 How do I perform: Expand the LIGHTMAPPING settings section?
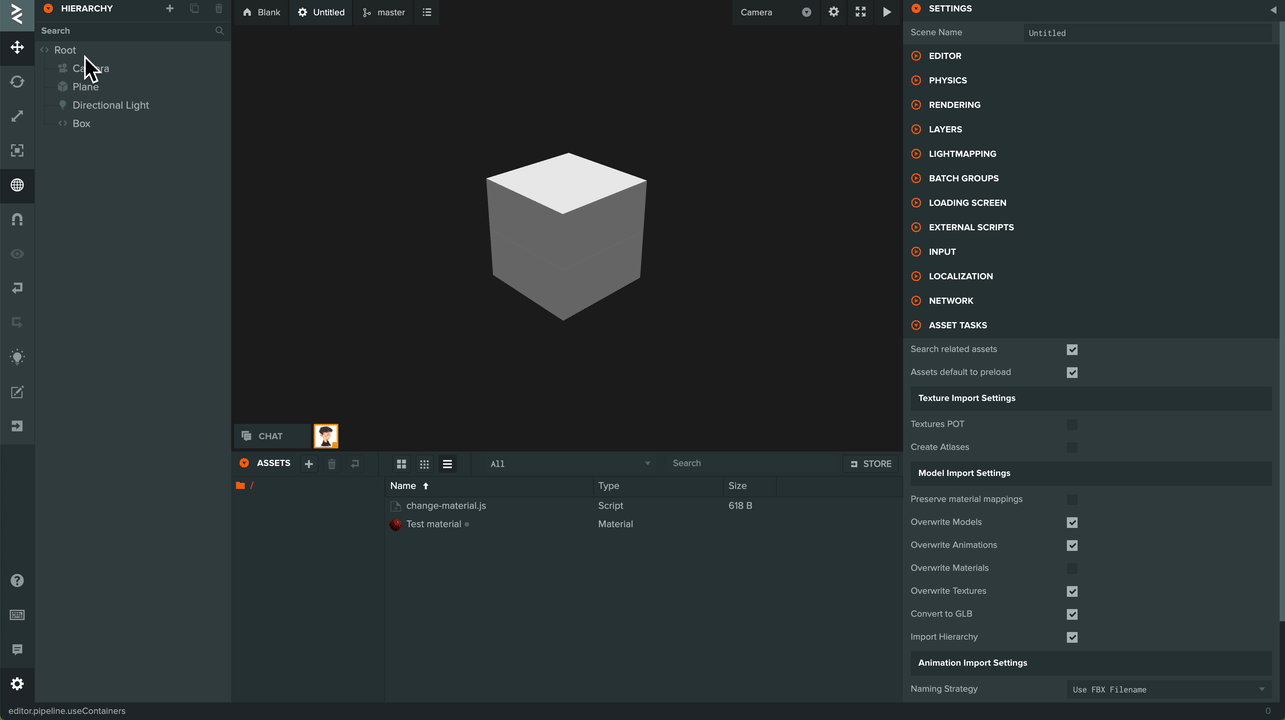(x=1091, y=154)
